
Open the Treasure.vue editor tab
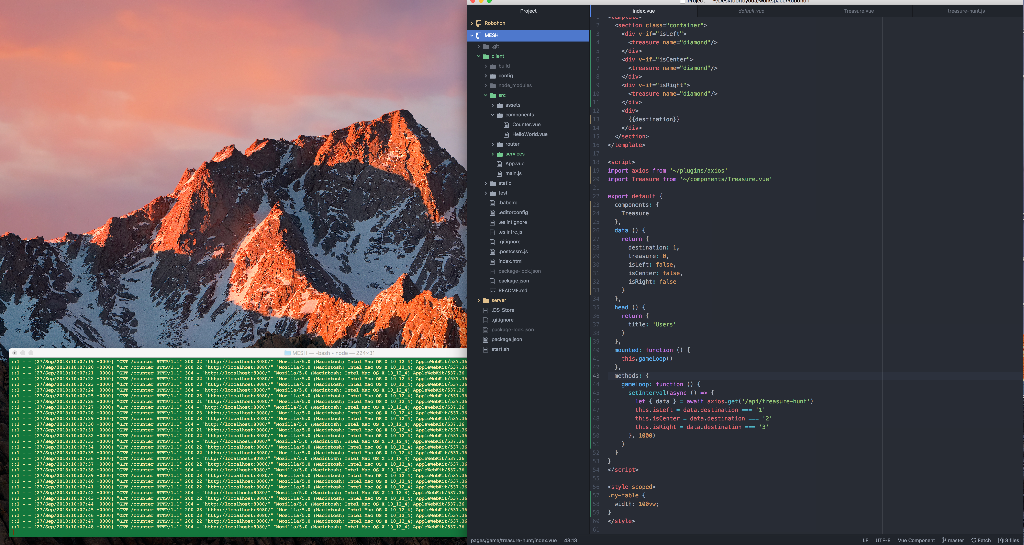pyautogui.click(x=859, y=11)
